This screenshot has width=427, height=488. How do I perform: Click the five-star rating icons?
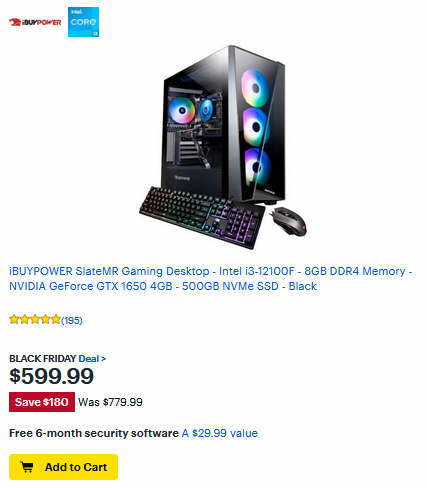pyautogui.click(x=35, y=319)
